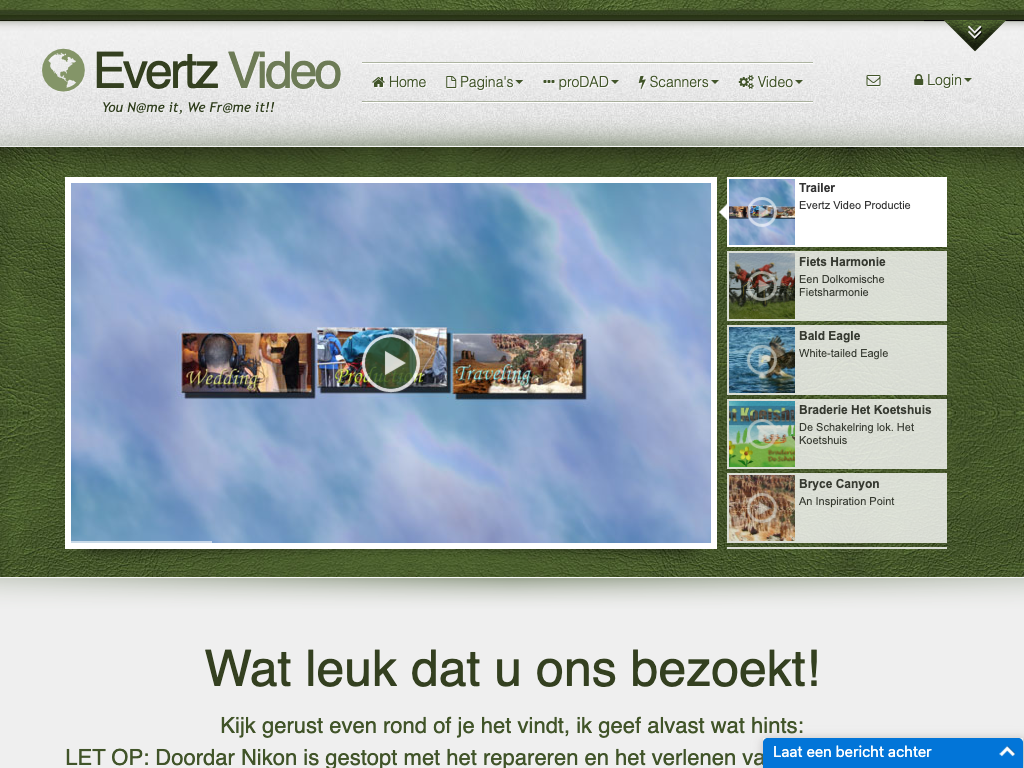Open the Login dropdown
Screen dimensions: 1024x768
click(x=942, y=80)
